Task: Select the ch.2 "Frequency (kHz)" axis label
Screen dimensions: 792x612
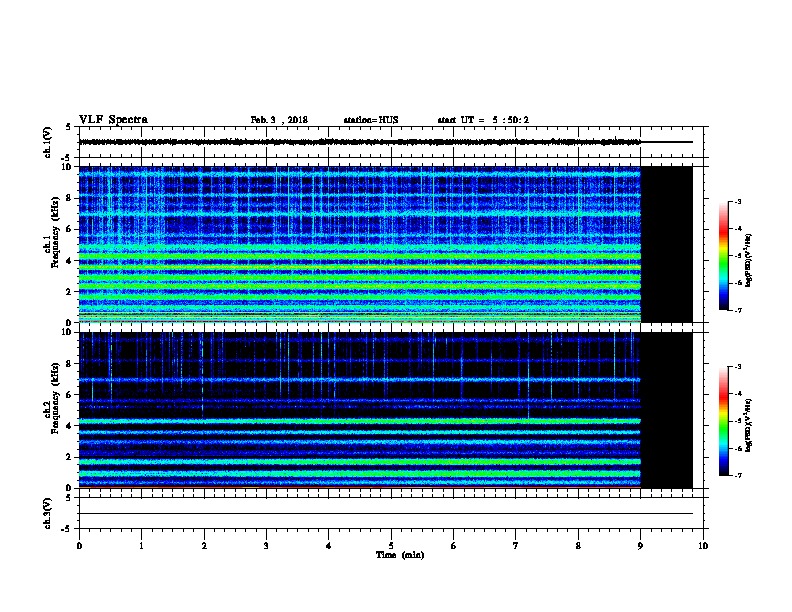Action: pyautogui.click(x=55, y=398)
